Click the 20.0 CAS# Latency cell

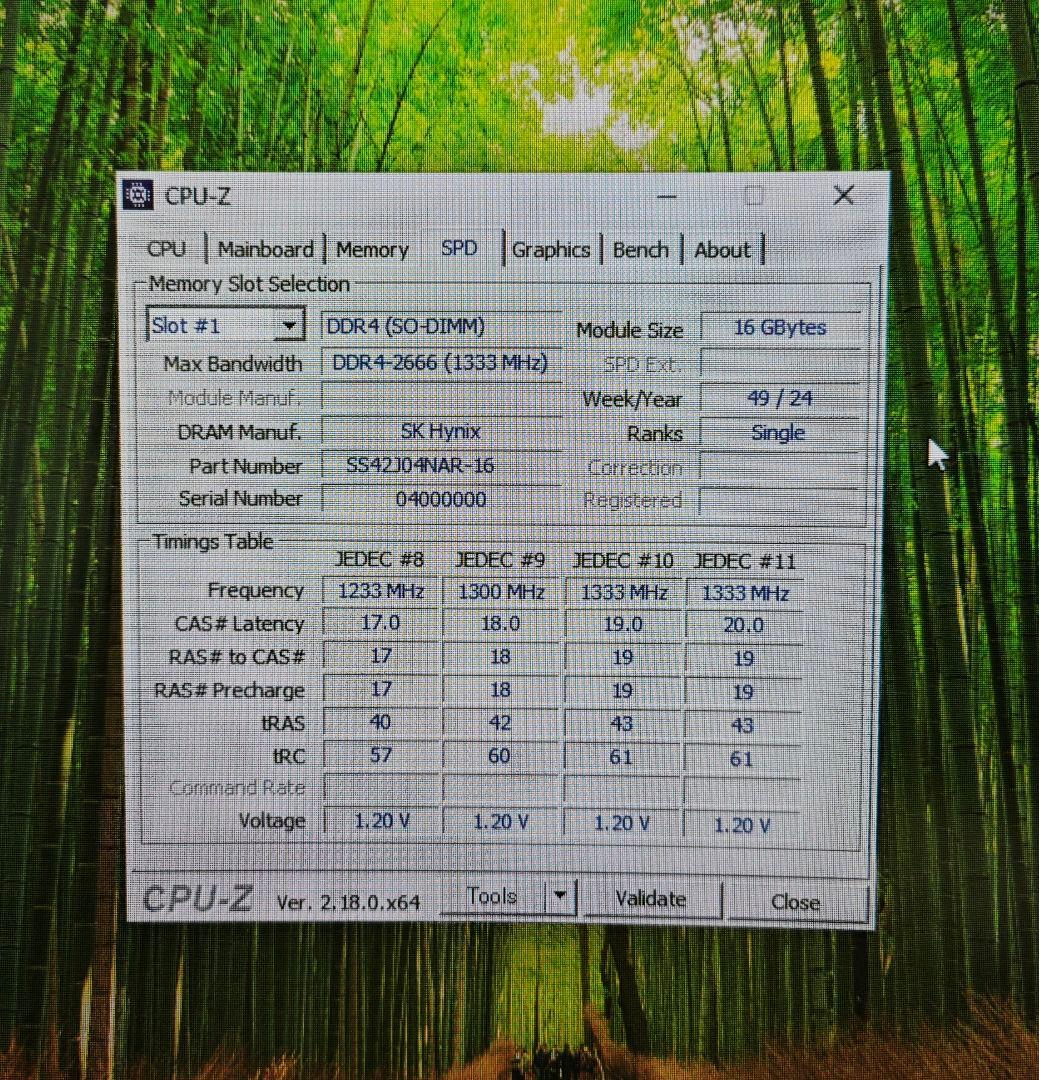point(743,625)
